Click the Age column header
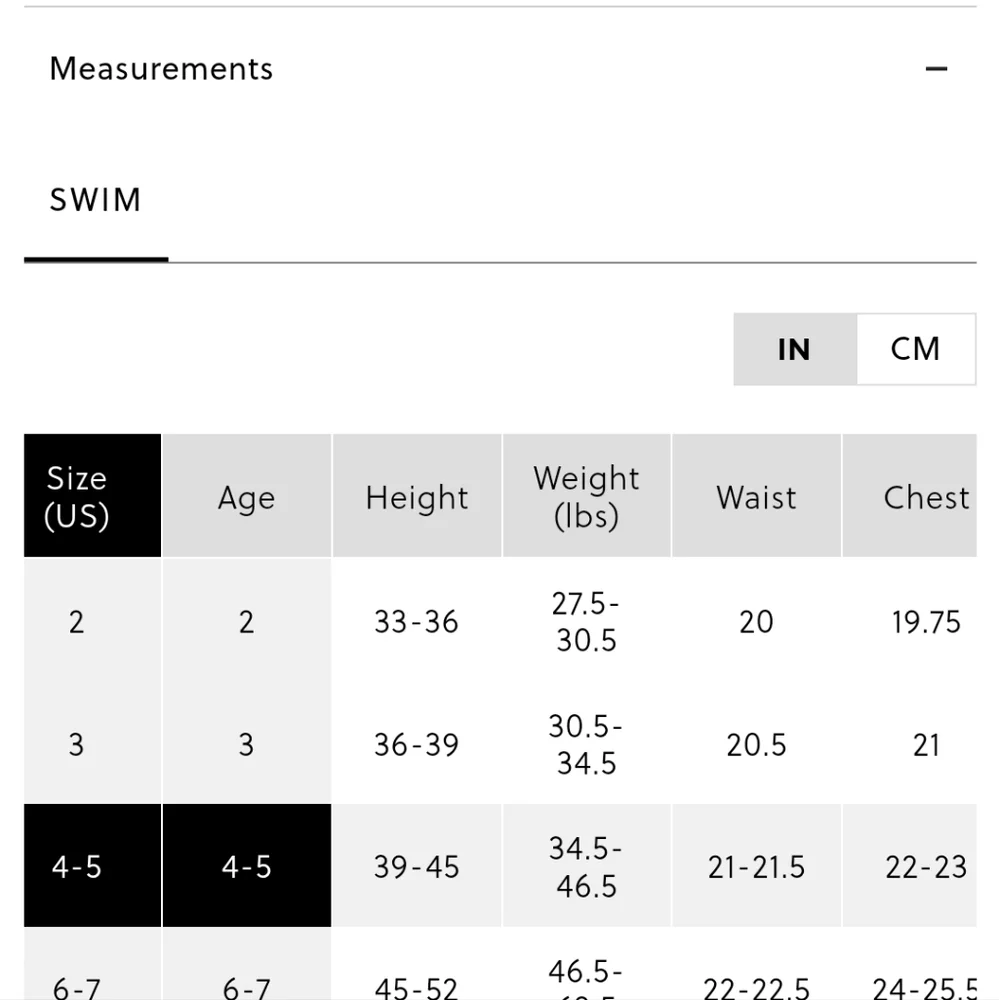This screenshot has height=1000, width=999. [246, 496]
